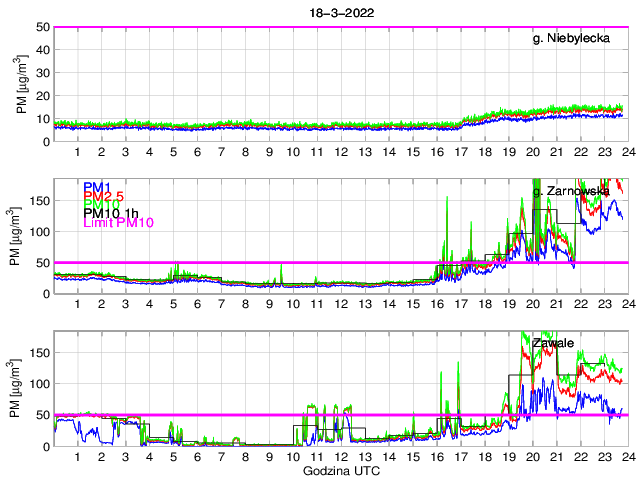Click the blue PM1 legend entry
The width and height of the screenshot is (640, 480).
coord(97,187)
